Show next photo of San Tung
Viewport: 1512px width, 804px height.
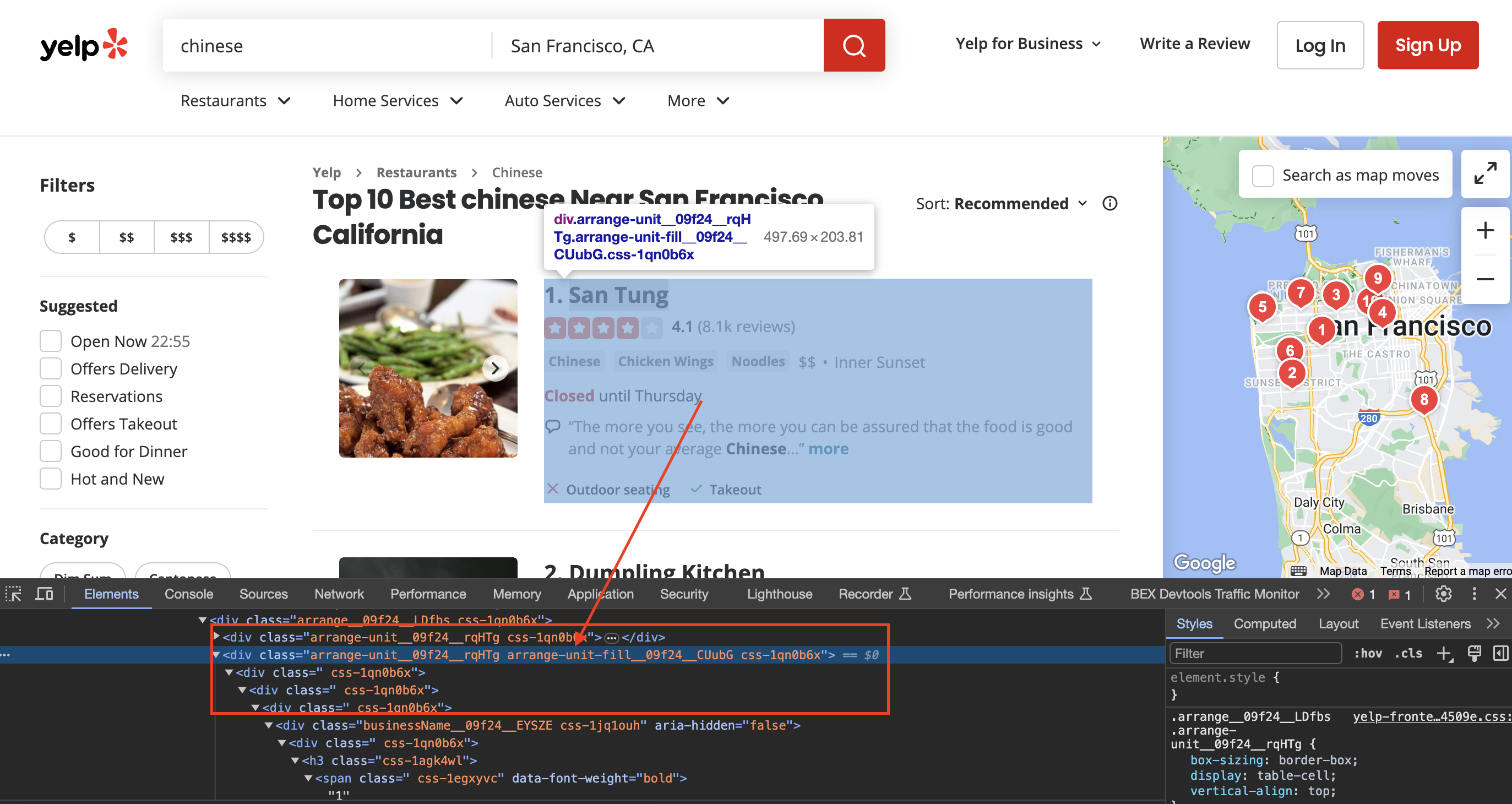point(496,368)
